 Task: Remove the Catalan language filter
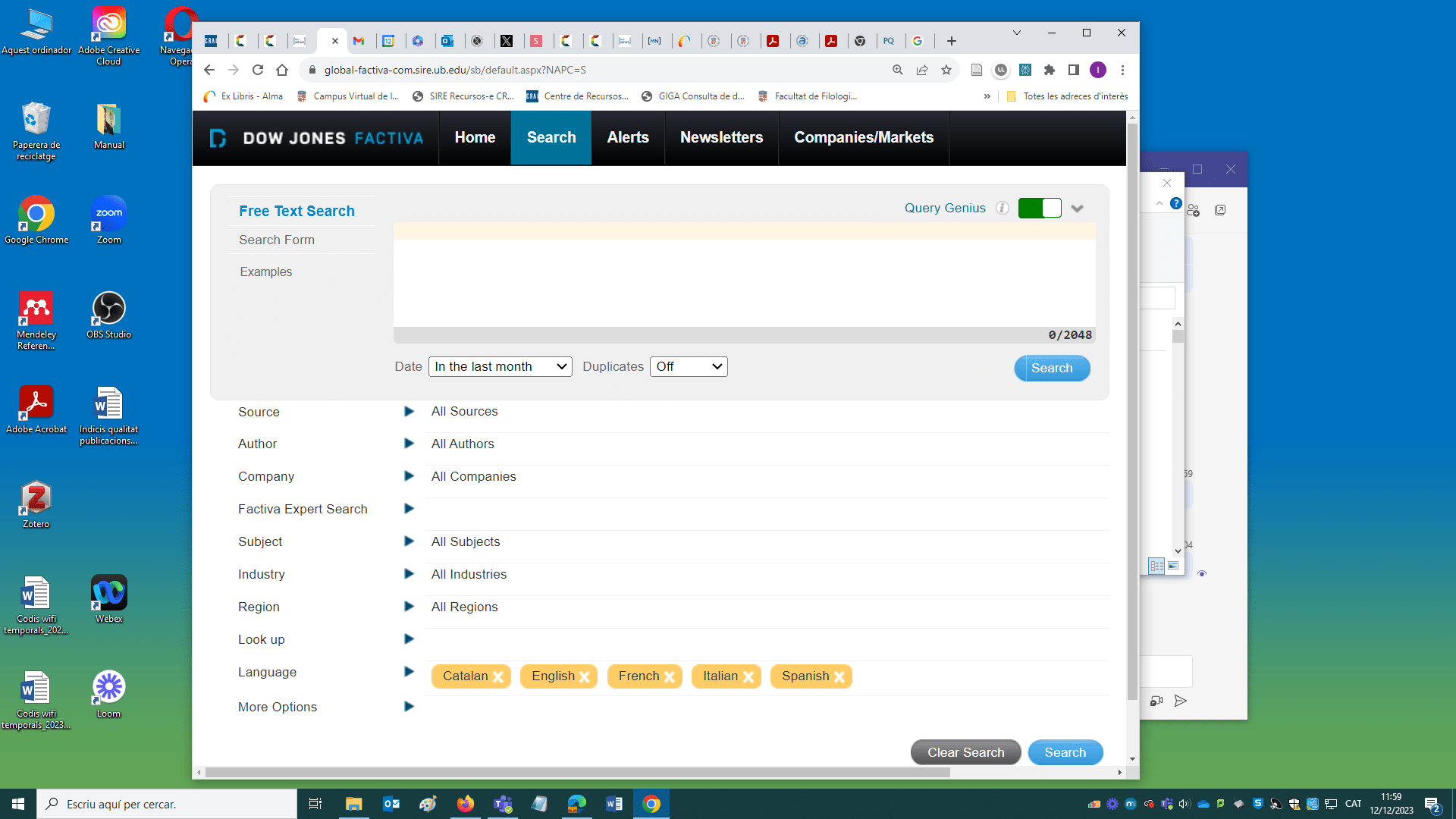click(498, 677)
